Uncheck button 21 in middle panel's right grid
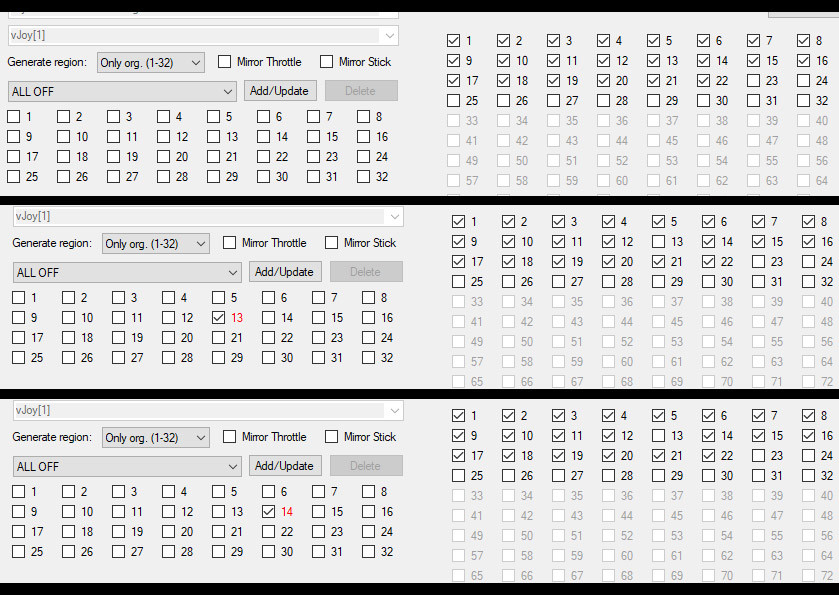 658,261
